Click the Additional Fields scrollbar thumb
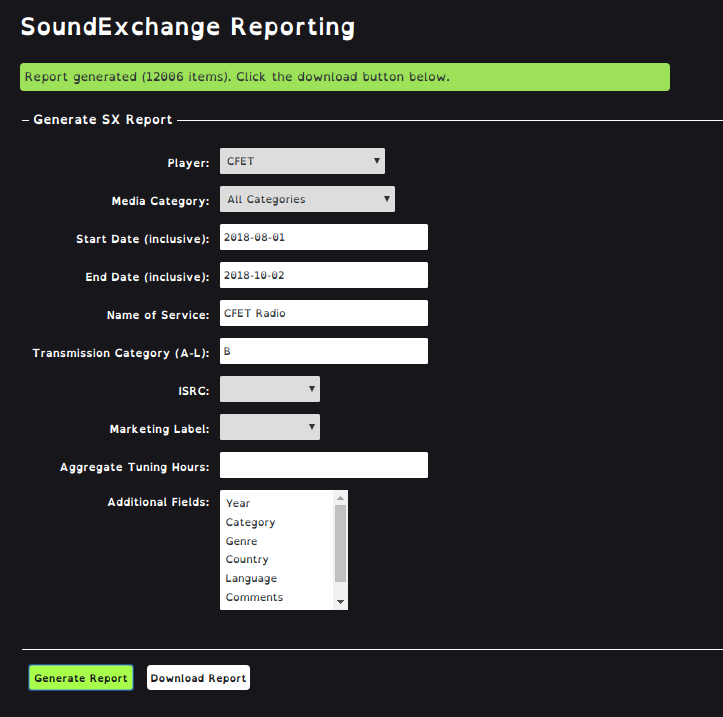Screen dimensions: 723x717 click(340, 543)
